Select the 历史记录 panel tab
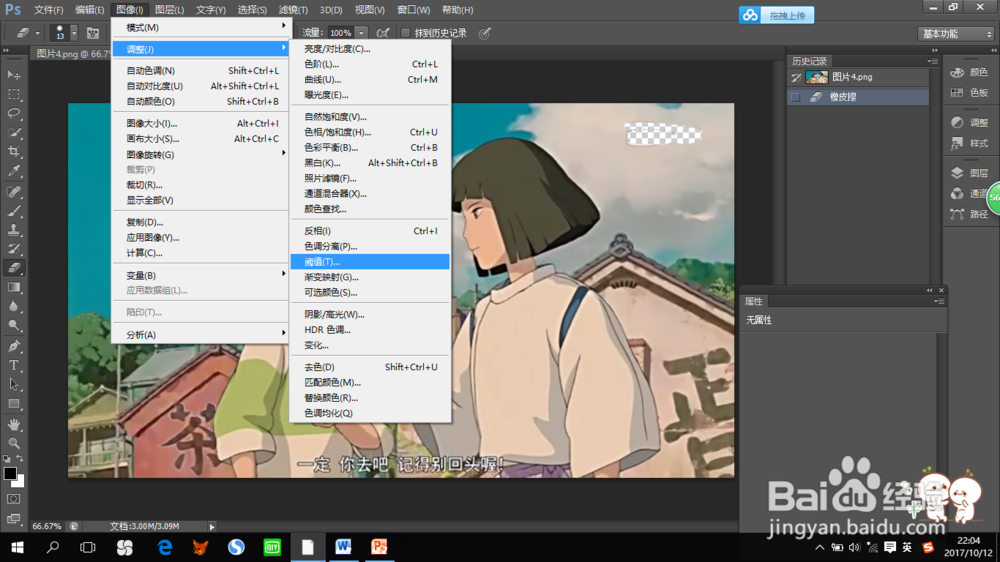The height and width of the screenshot is (562, 1000). pos(809,61)
